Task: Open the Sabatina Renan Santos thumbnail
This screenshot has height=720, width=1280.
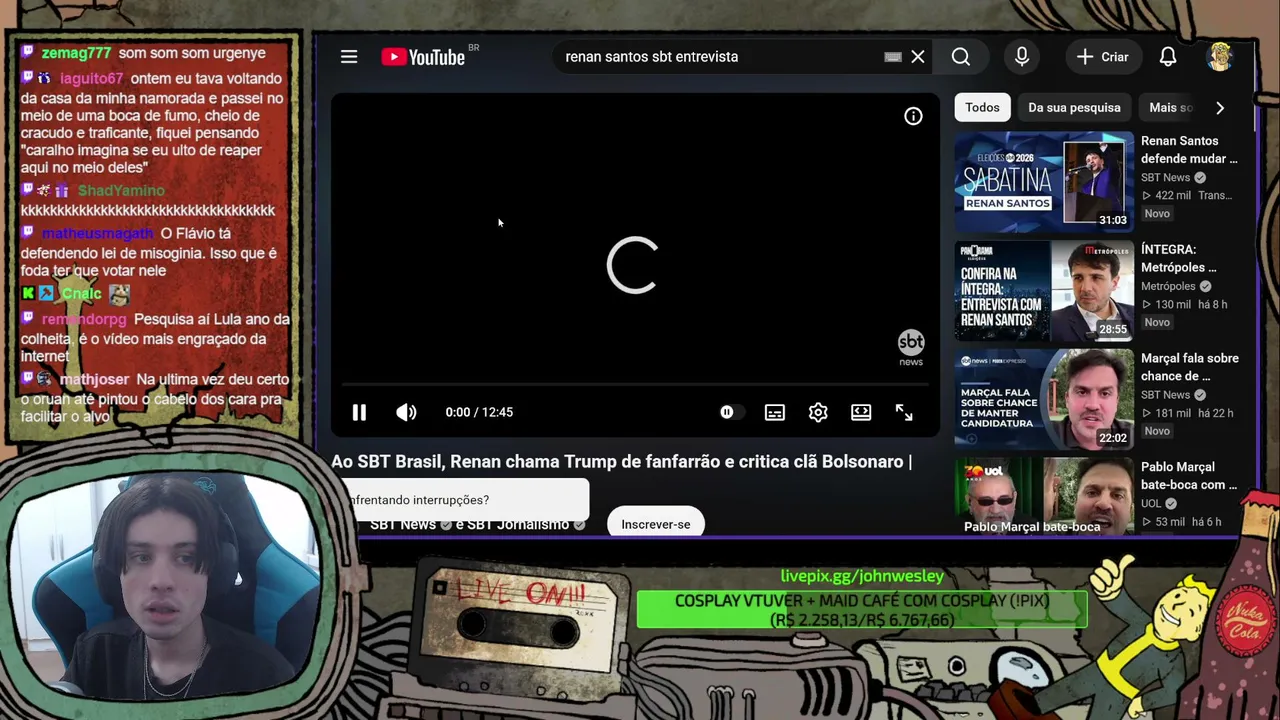Action: click(x=1044, y=182)
